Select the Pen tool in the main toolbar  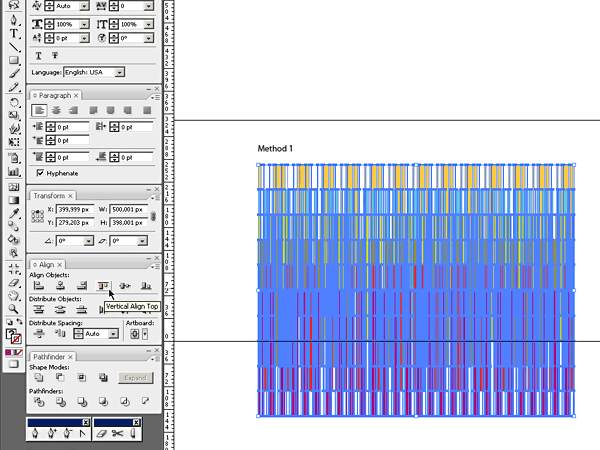pos(14,20)
